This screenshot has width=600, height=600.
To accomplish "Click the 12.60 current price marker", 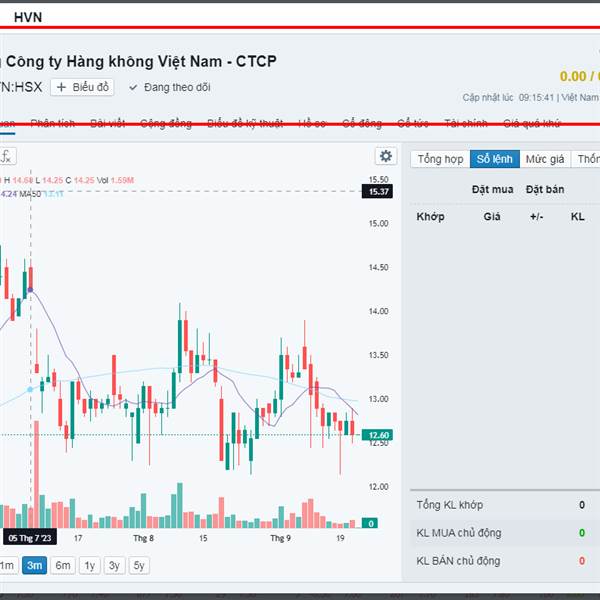I will coord(379,435).
